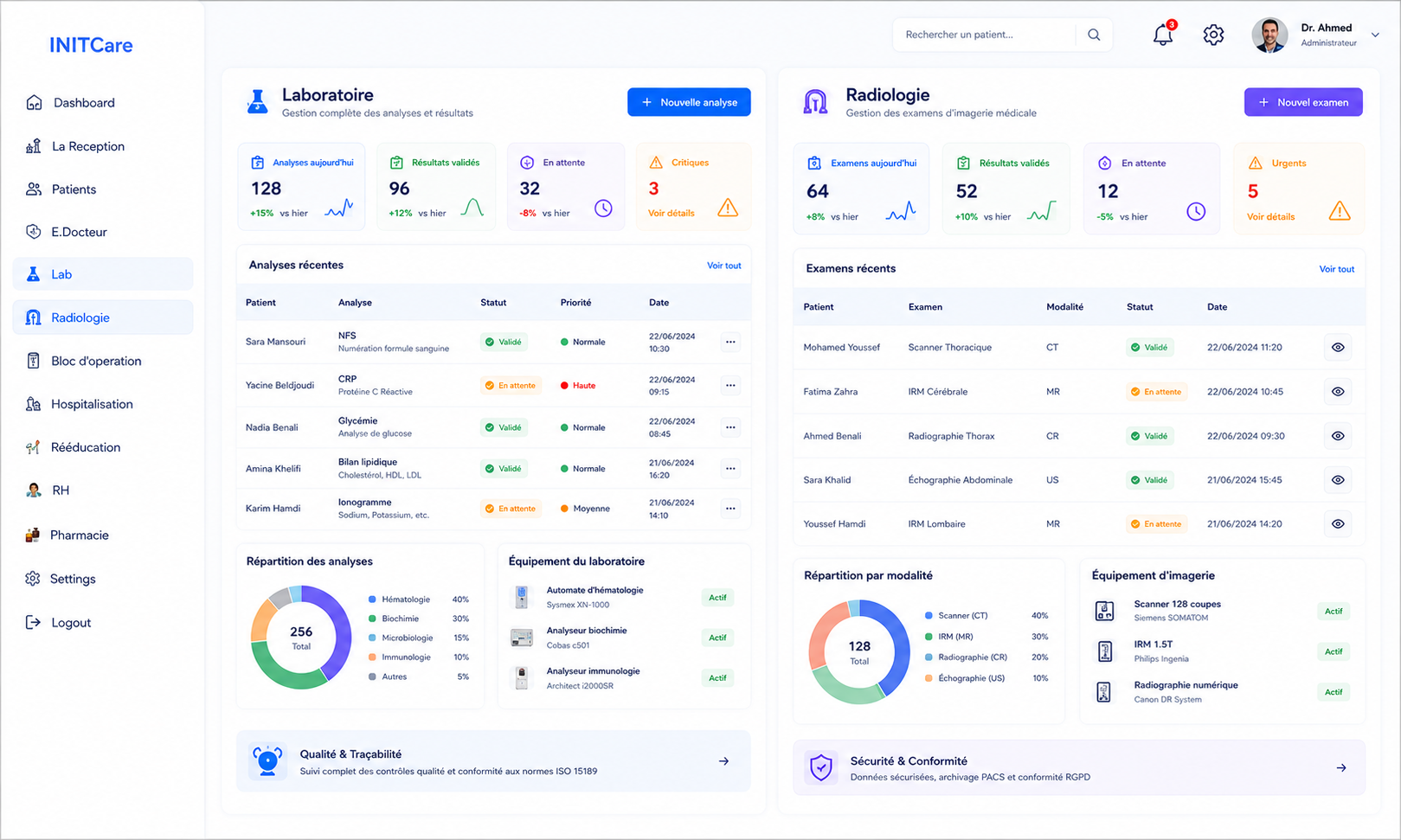Open the settings gear in the header
1401x840 pixels.
[x=1213, y=35]
